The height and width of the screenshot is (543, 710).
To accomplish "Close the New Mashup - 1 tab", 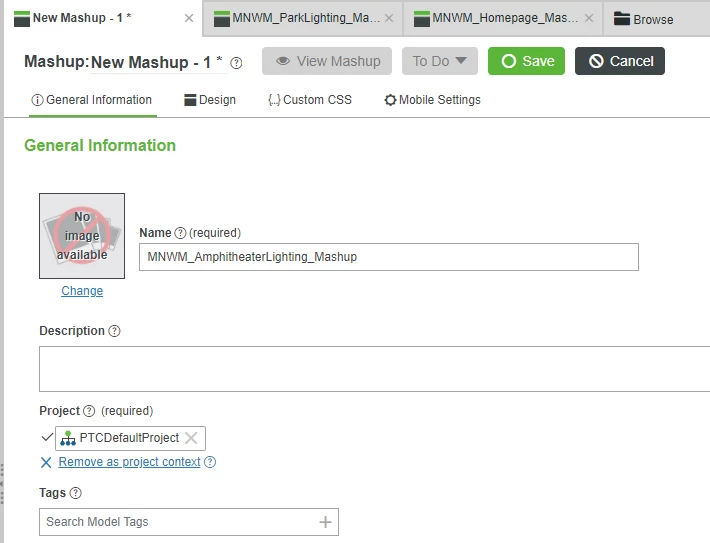I will (x=189, y=18).
